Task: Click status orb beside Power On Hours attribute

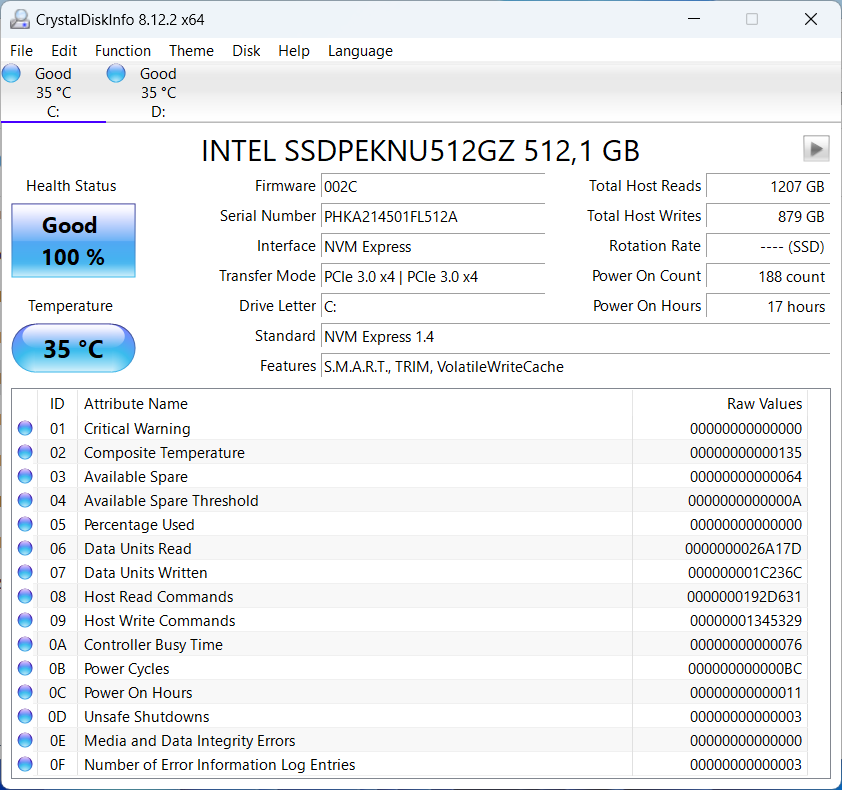Action: (x=25, y=693)
